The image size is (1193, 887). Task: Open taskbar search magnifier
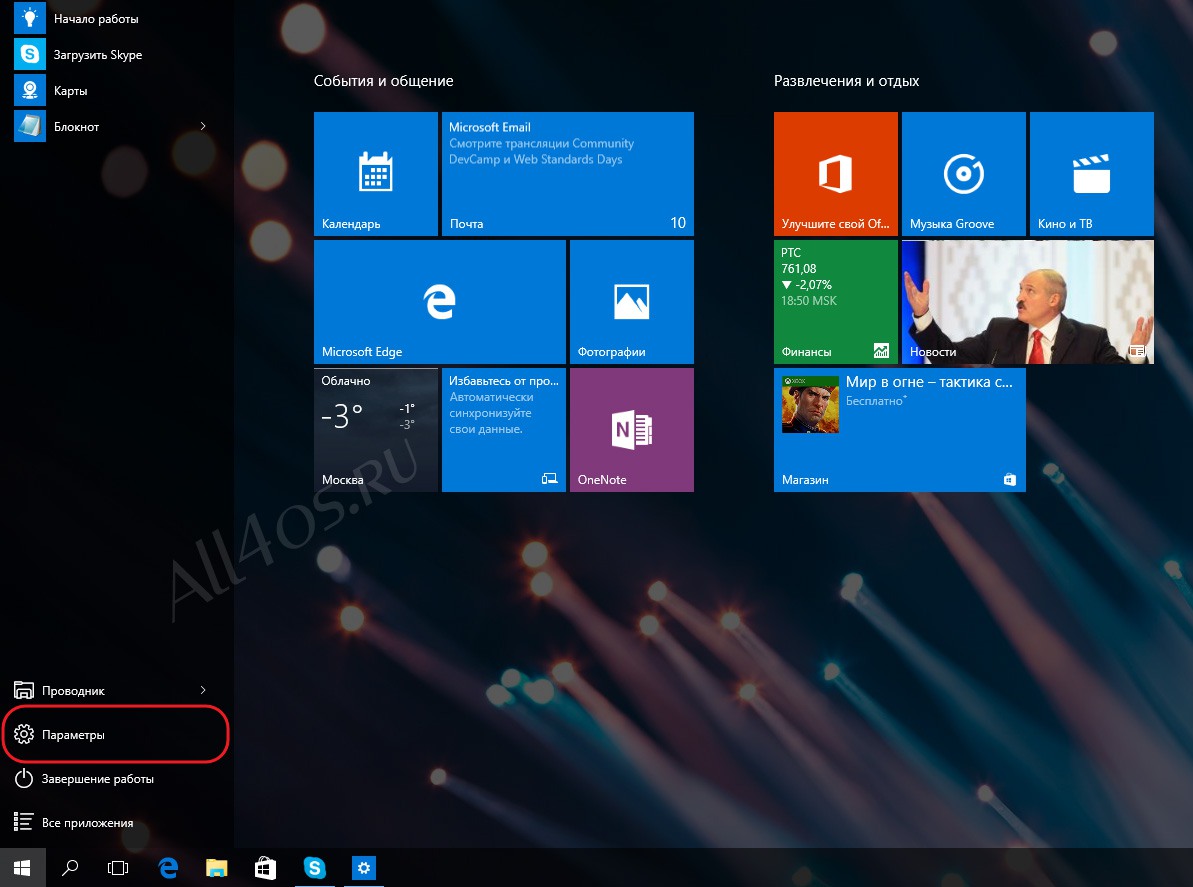pyautogui.click(x=70, y=868)
